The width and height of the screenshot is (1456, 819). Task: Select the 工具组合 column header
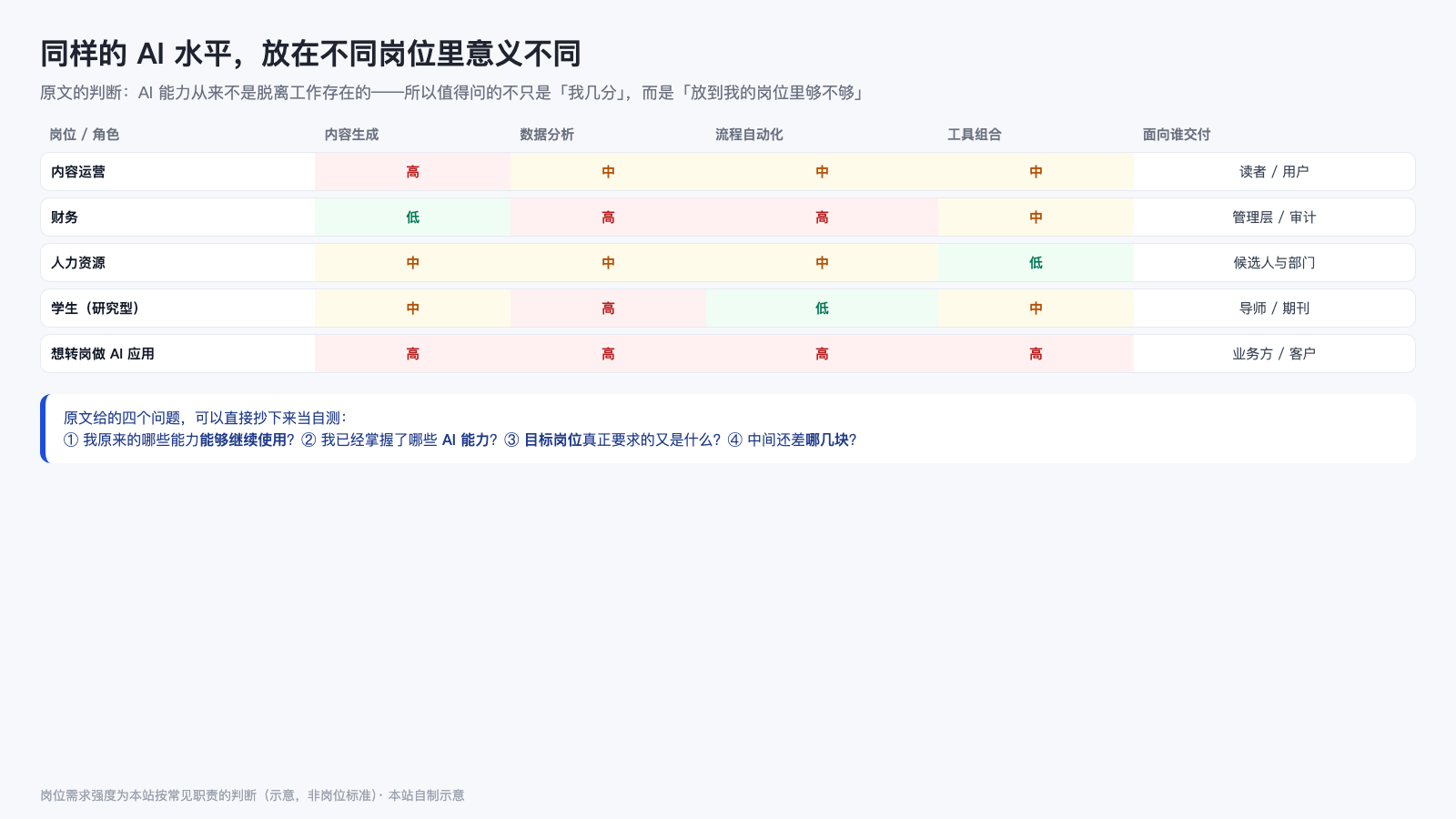(975, 135)
